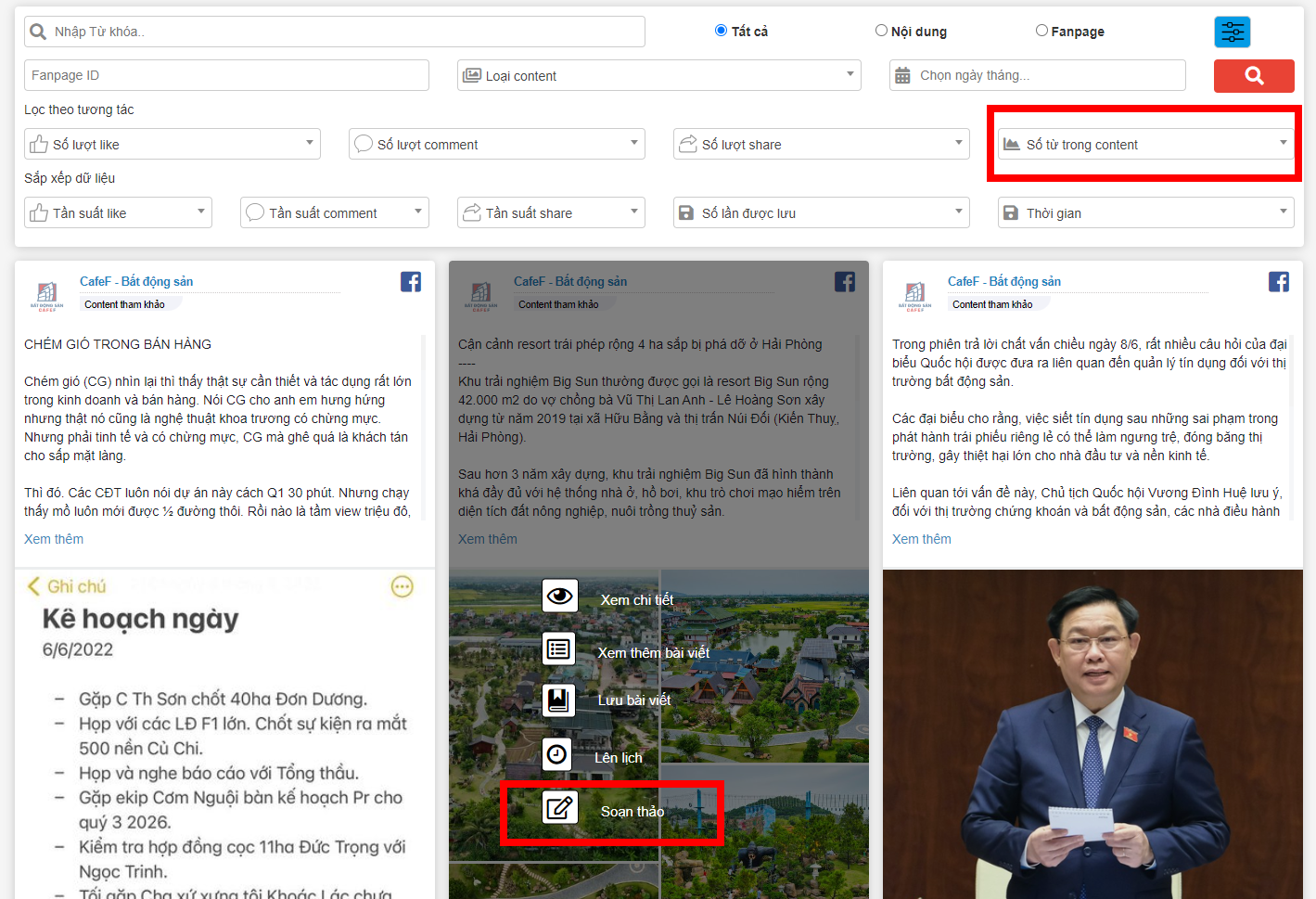Open the 'Loại content' dropdown
The image size is (1316, 899).
click(x=658, y=75)
